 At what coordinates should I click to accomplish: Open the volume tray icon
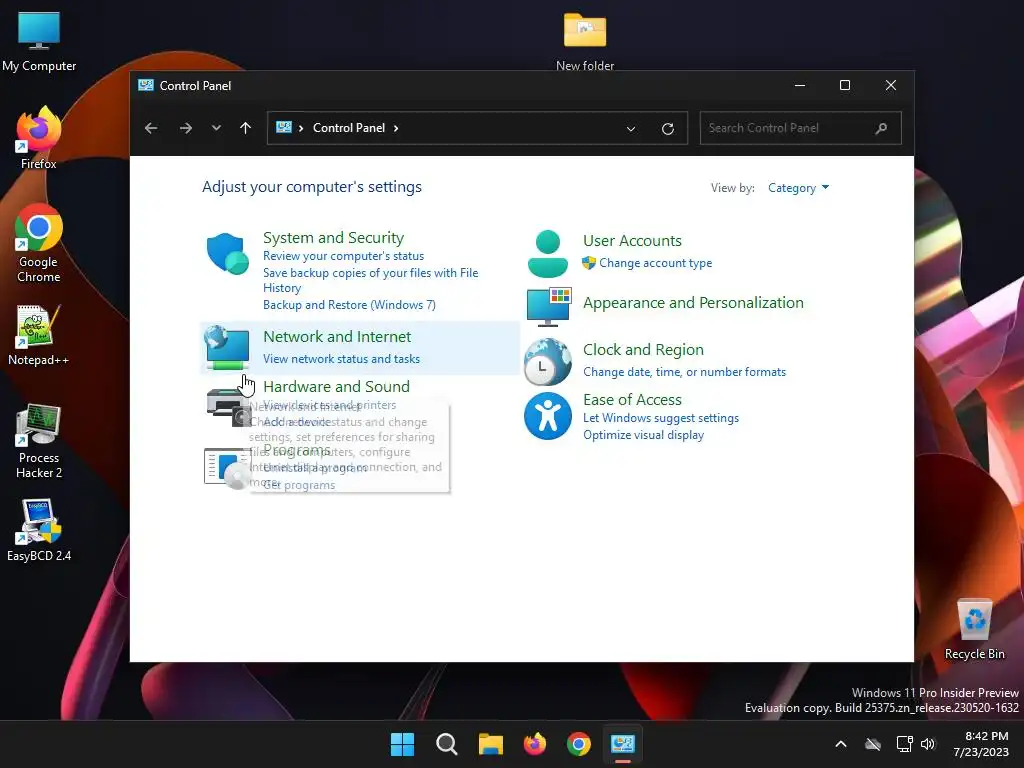click(x=928, y=744)
